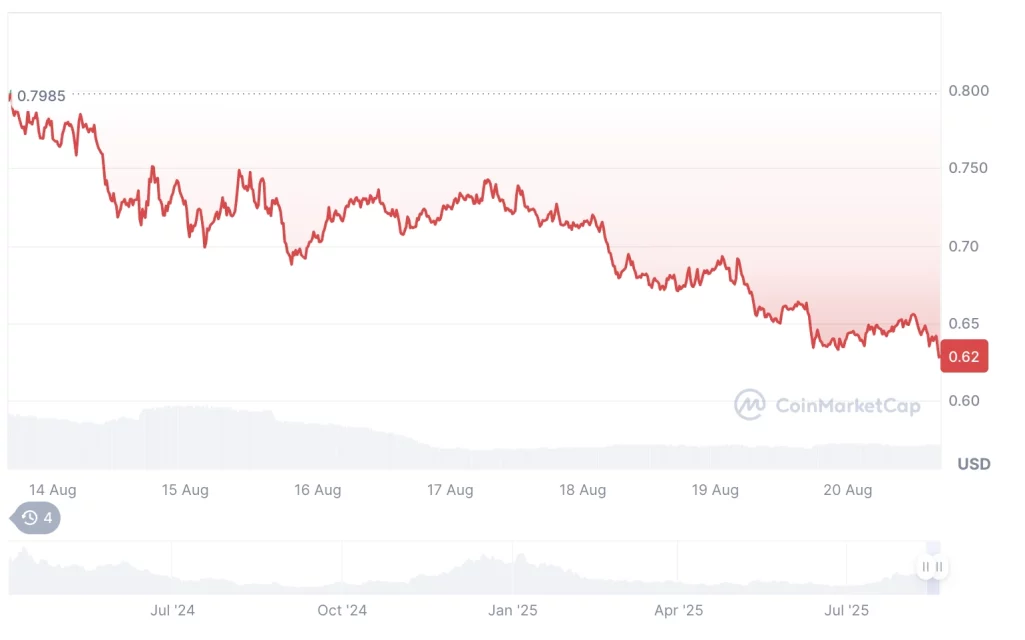Click the 17 Aug date label
The image size is (1025, 640).
450,490
